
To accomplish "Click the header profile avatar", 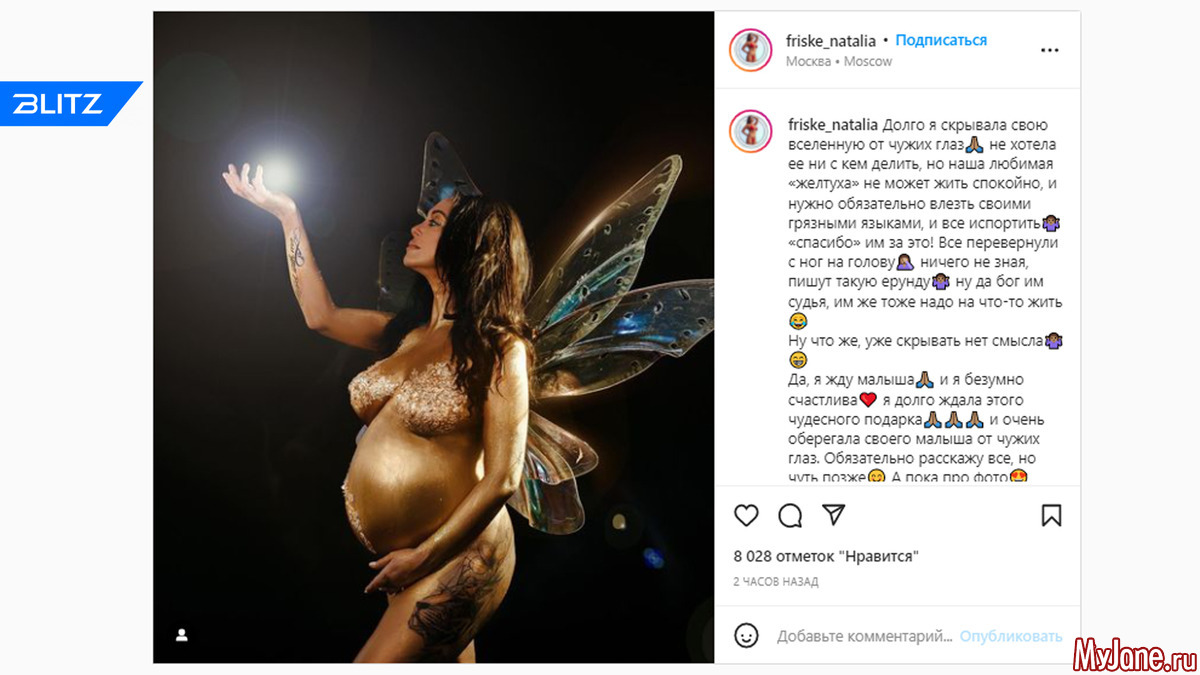I will pyautogui.click(x=750, y=50).
